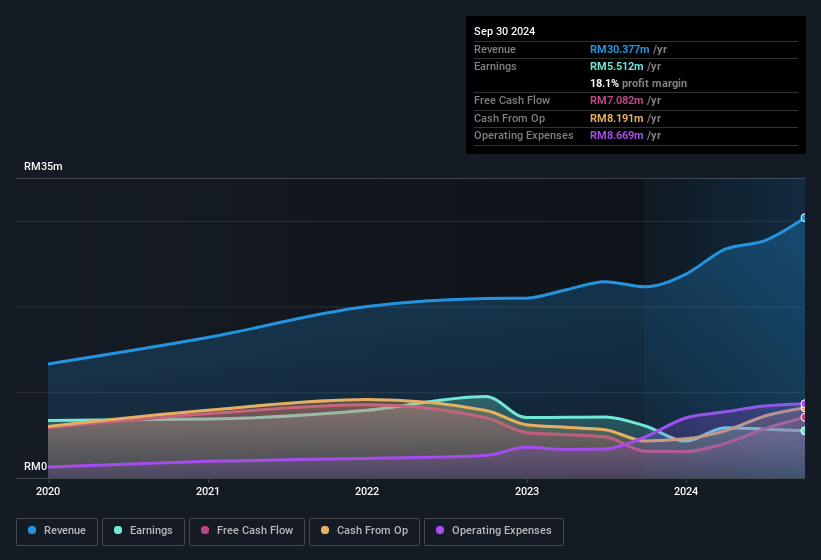Click the Operating Expenses tooltip label
Image resolution: width=821 pixels, height=560 pixels.
(524, 136)
